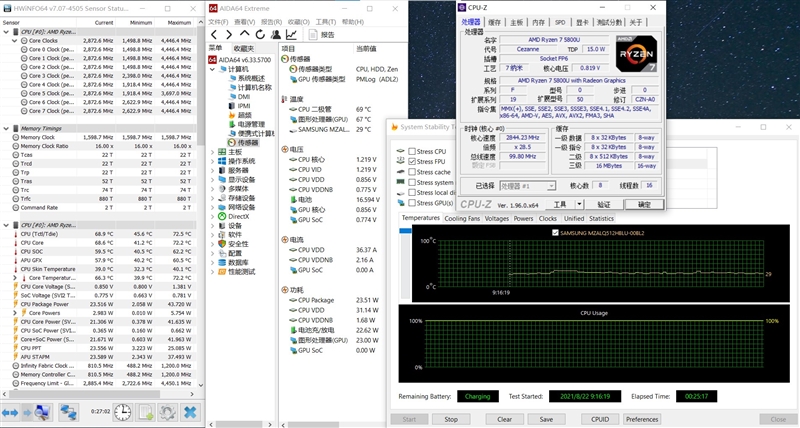Switch to the Cooling Fans tab
This screenshot has height=428, width=800.
click(462, 218)
